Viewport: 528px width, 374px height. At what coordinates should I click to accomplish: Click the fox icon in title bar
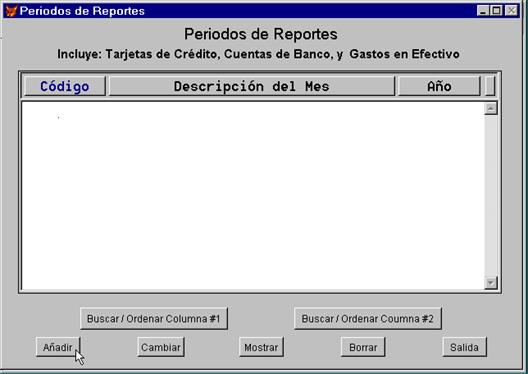click(x=11, y=11)
